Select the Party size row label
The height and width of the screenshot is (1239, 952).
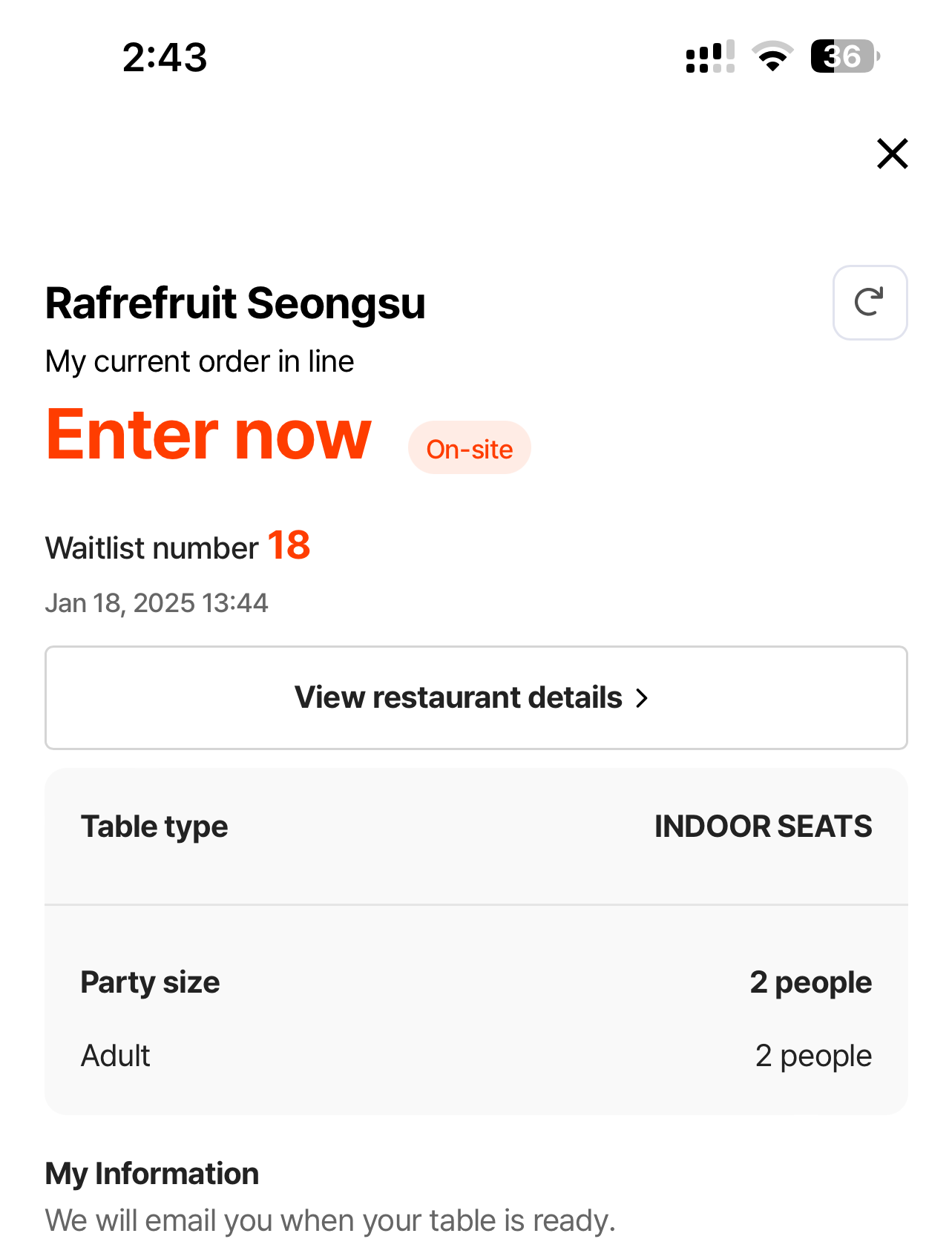pyautogui.click(x=150, y=982)
